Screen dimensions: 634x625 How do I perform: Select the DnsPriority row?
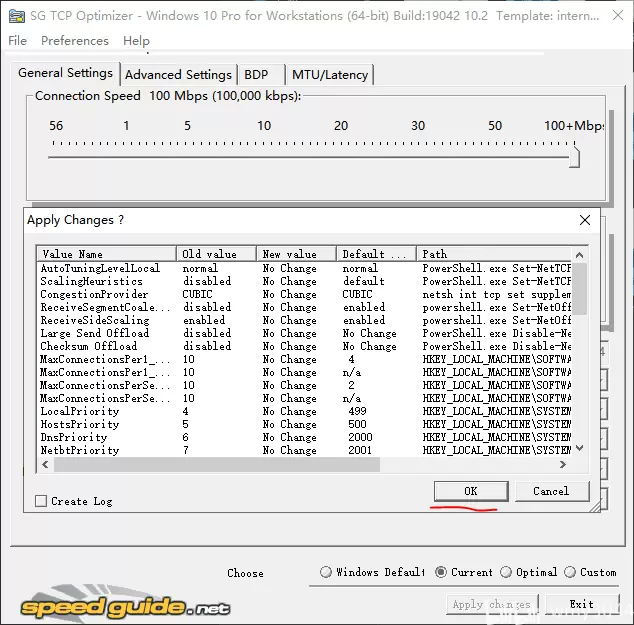pyautogui.click(x=304, y=437)
